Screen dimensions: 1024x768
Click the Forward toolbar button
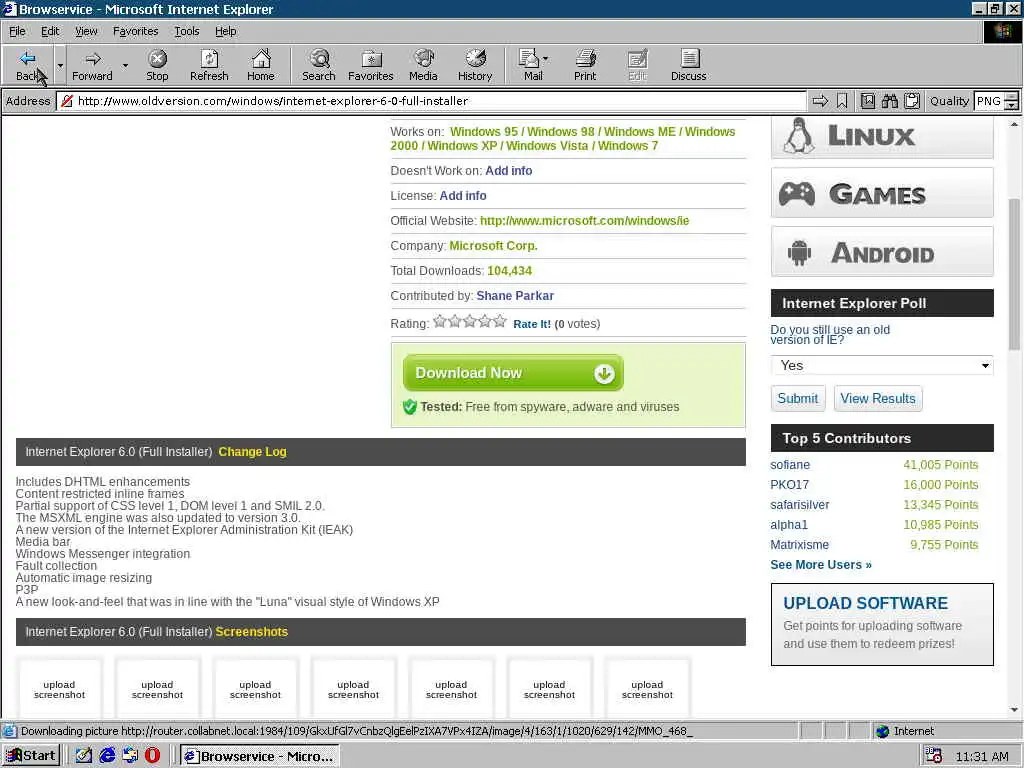92,65
